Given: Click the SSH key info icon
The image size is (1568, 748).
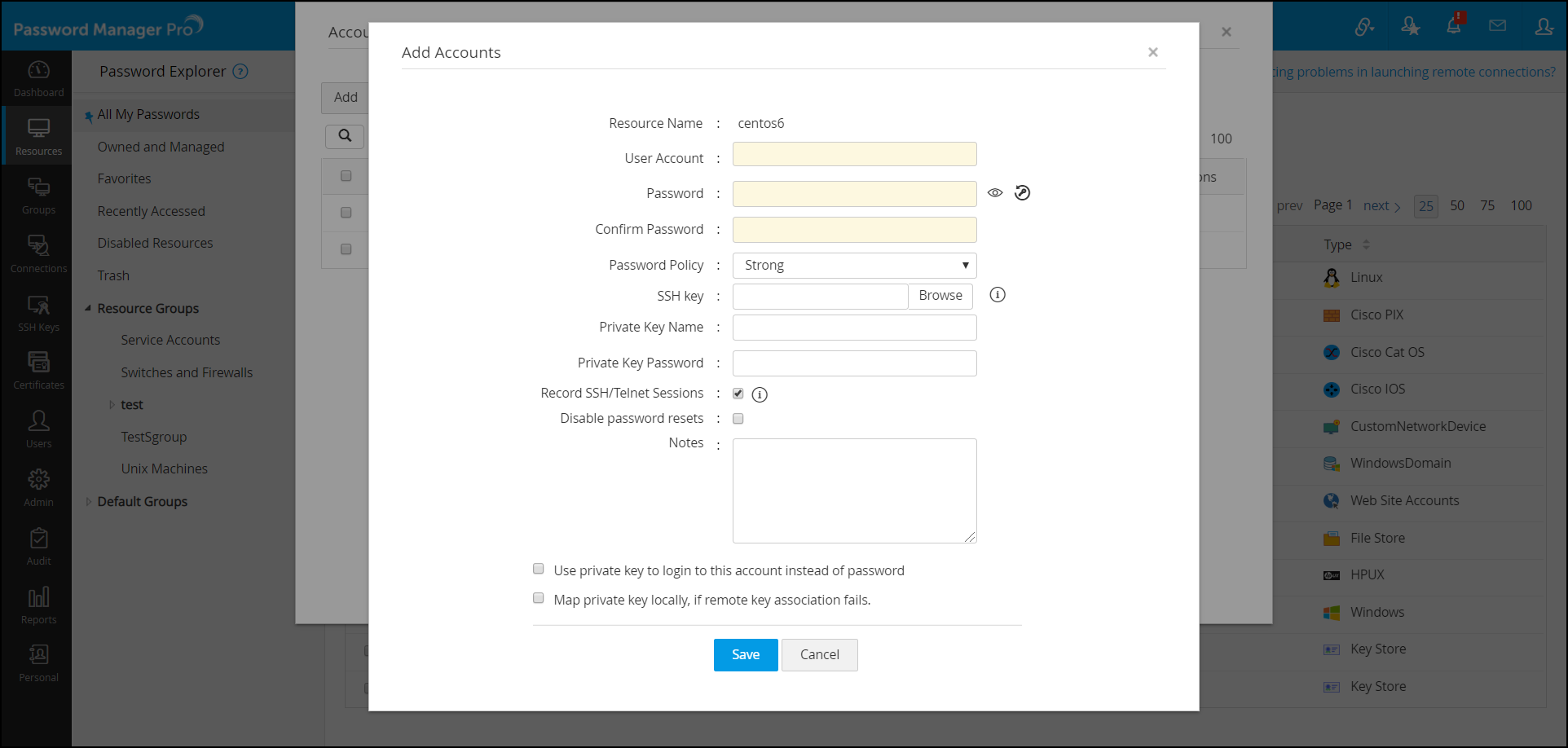Looking at the screenshot, I should pos(998,295).
